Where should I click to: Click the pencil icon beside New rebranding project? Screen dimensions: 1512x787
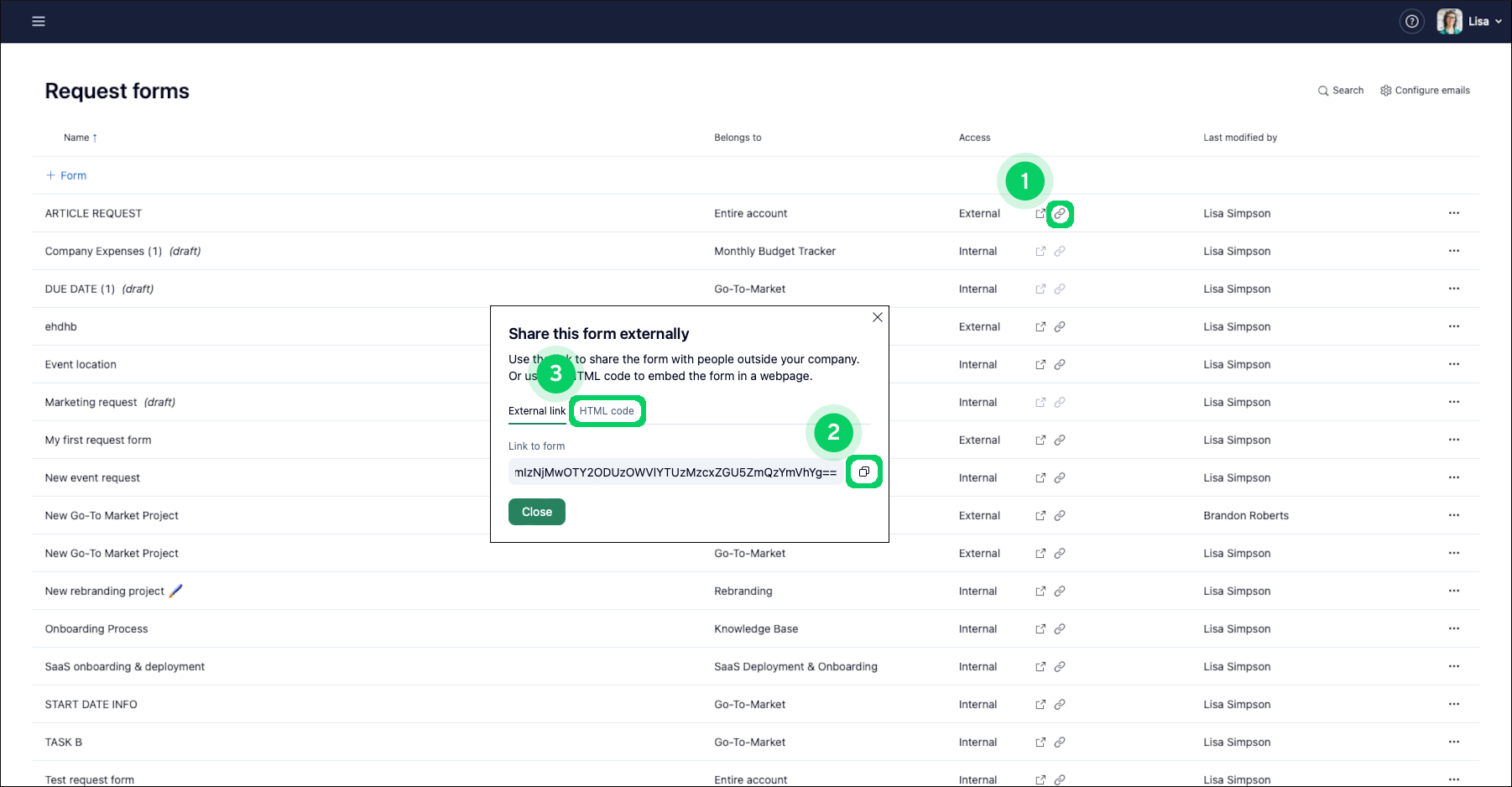tap(175, 591)
